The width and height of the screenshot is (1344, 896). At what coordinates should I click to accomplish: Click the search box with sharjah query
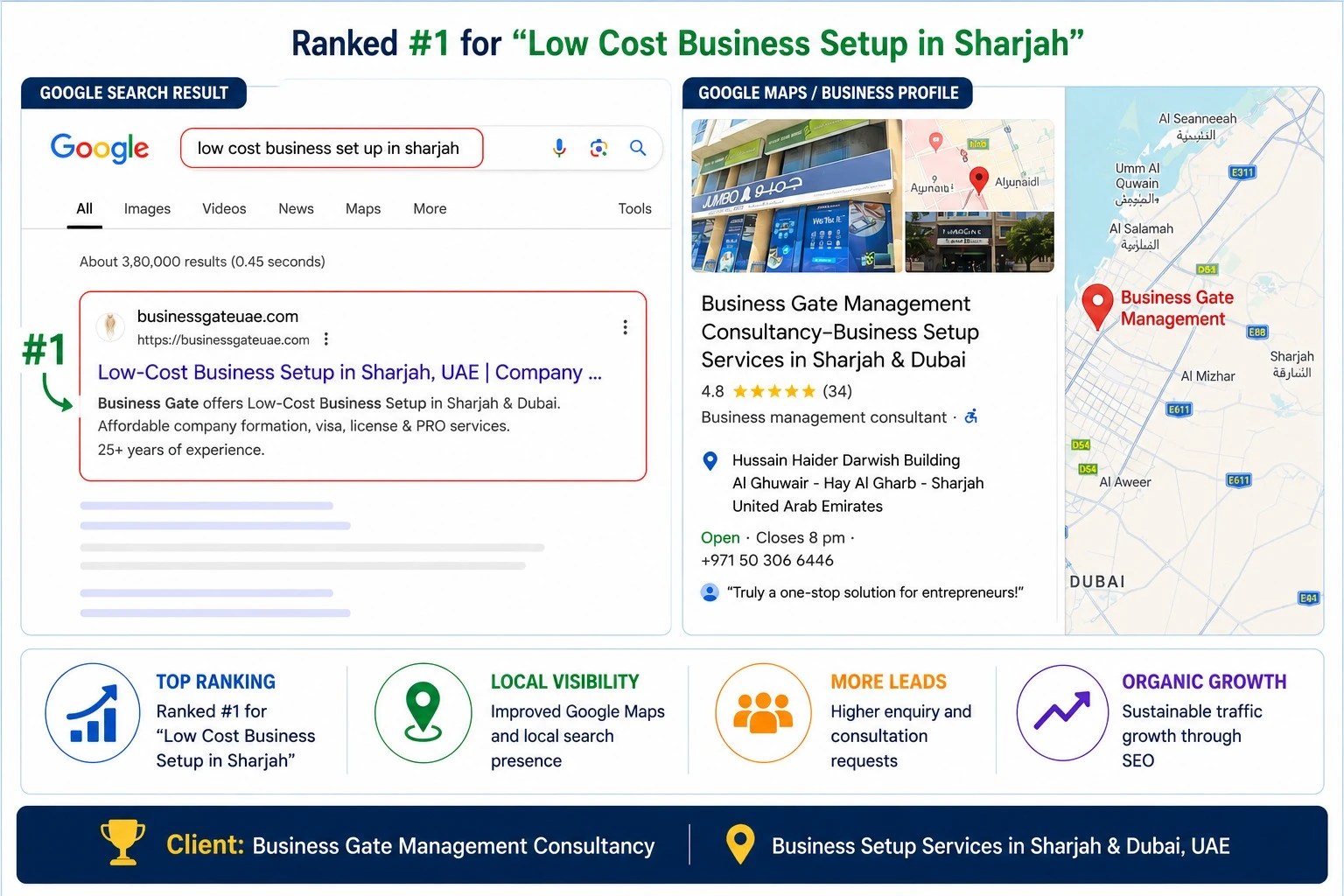click(x=332, y=148)
